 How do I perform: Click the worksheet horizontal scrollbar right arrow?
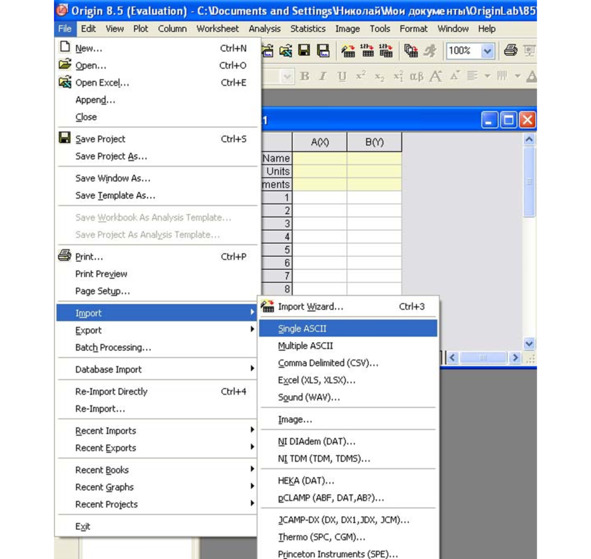[515, 357]
